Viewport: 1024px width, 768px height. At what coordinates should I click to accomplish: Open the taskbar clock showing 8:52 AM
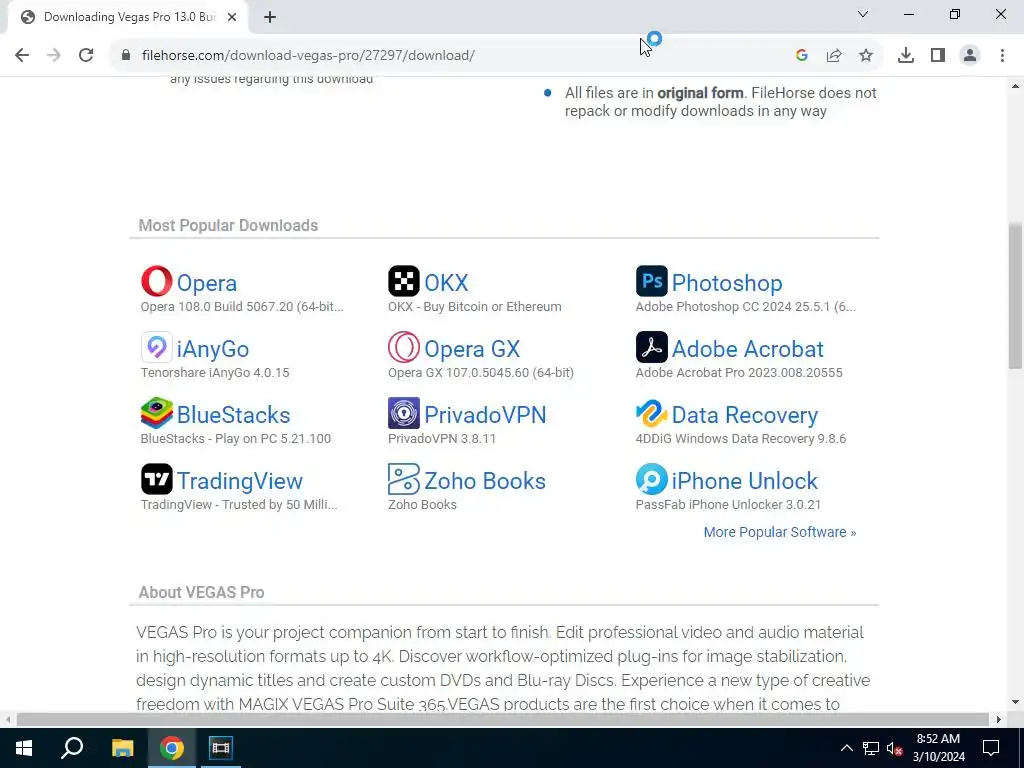point(938,748)
